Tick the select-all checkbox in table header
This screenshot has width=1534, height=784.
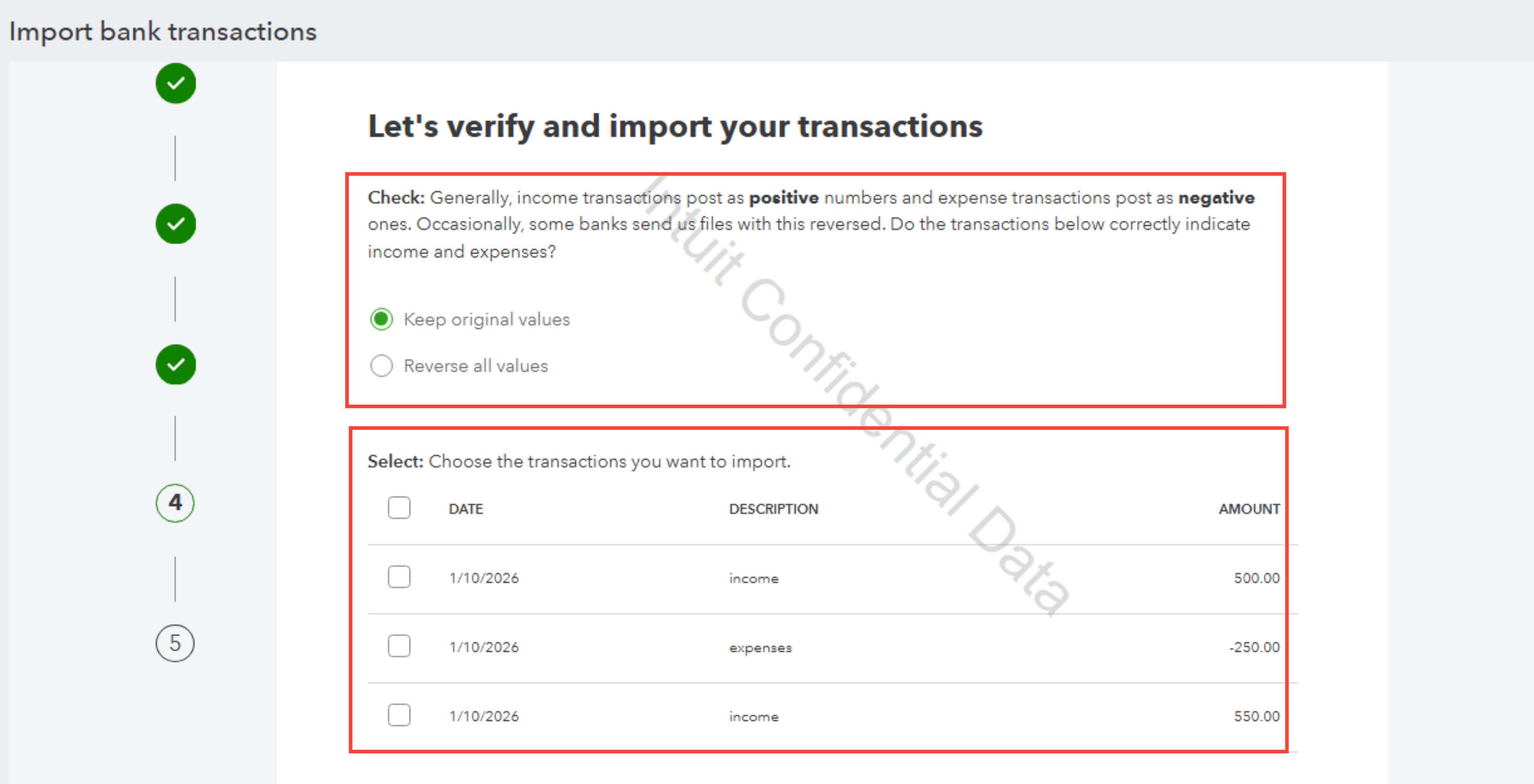point(399,508)
